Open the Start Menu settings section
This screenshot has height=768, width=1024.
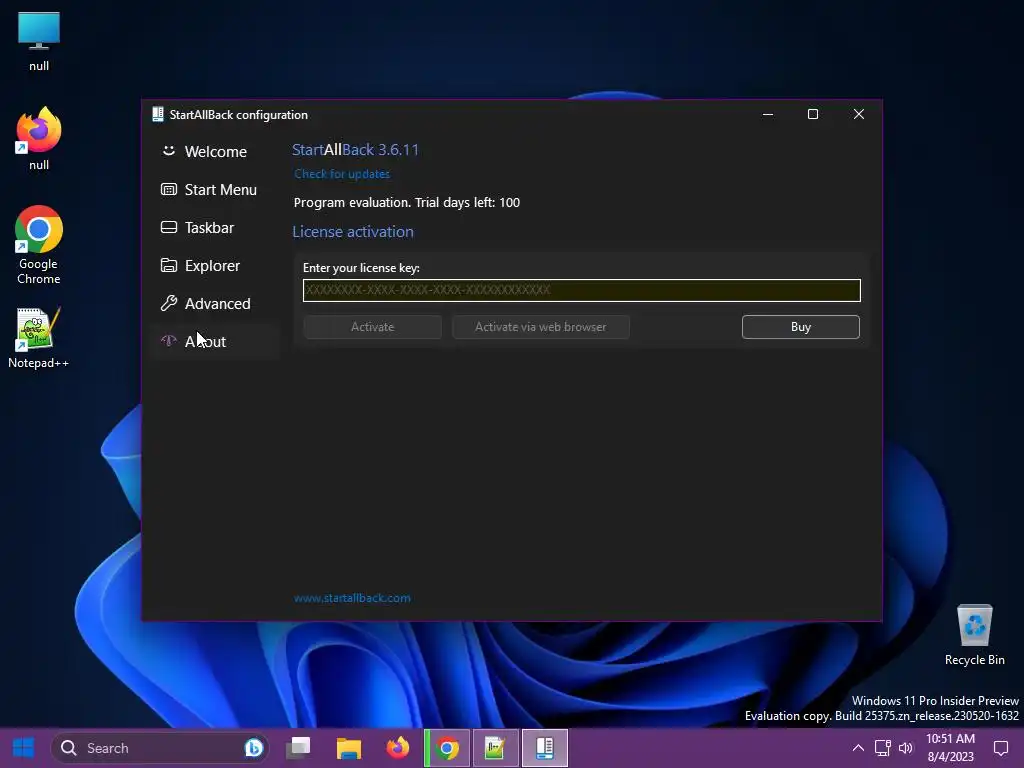pos(216,189)
